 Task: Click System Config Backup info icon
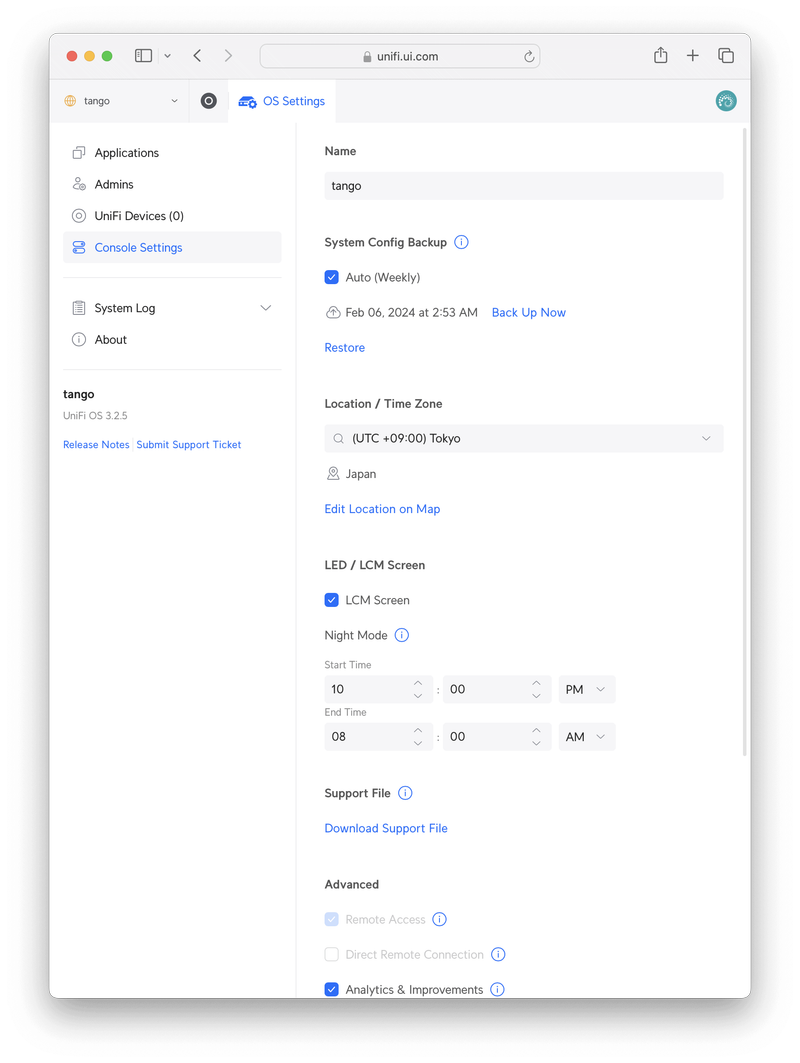pyautogui.click(x=461, y=242)
